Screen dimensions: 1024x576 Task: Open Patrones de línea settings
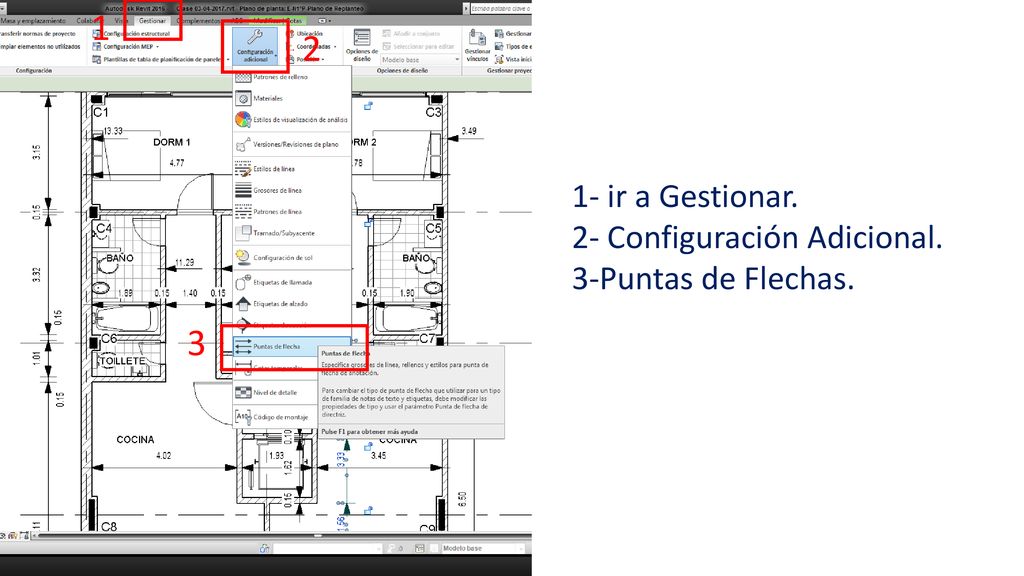(x=292, y=212)
